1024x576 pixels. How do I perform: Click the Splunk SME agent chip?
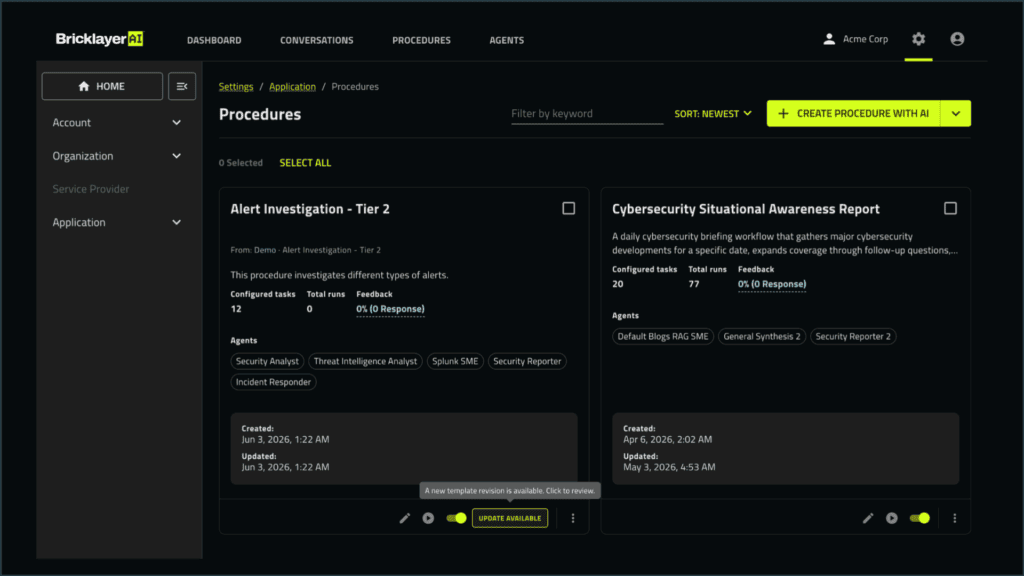click(455, 361)
